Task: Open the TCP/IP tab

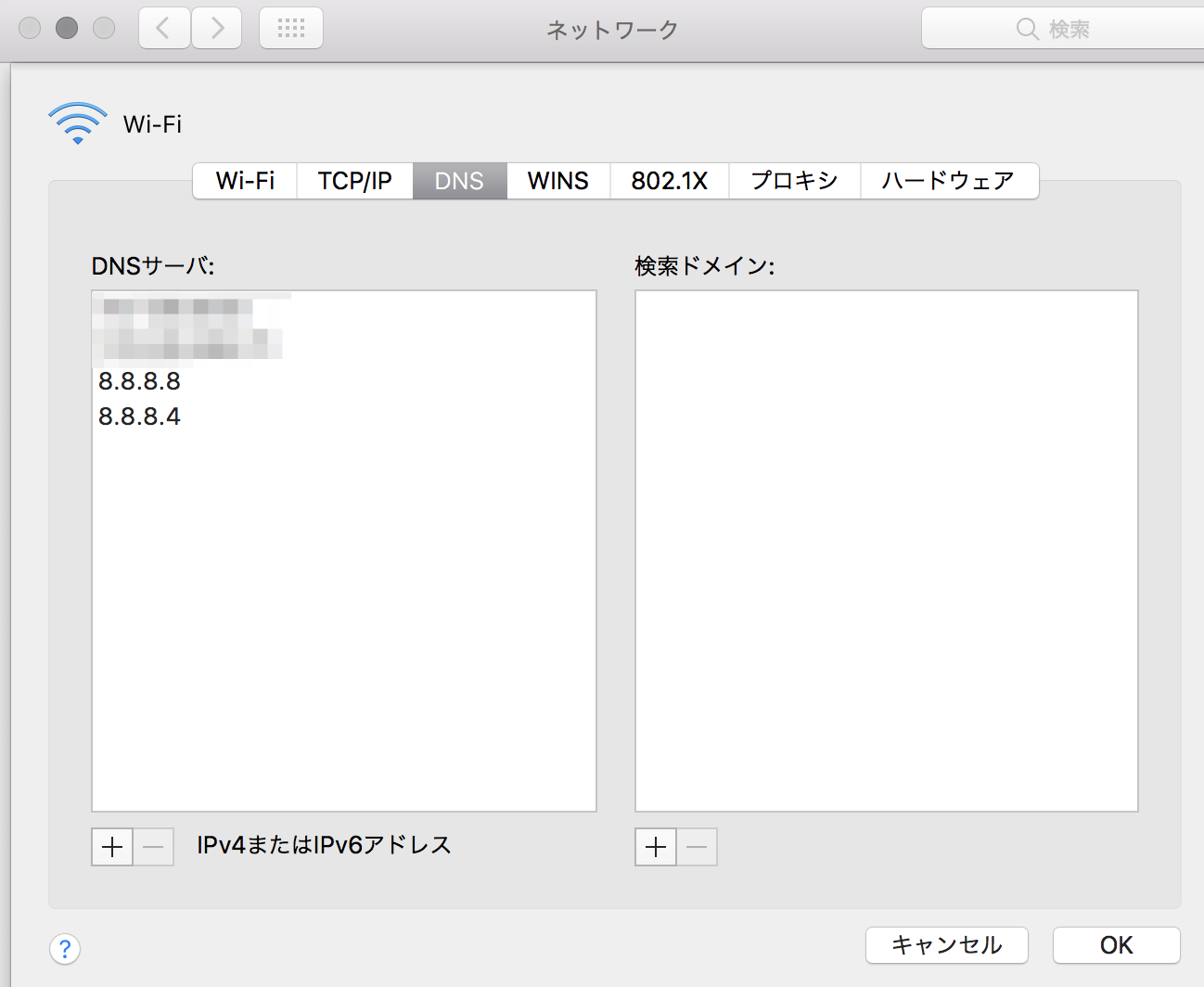Action: pyautogui.click(x=355, y=181)
